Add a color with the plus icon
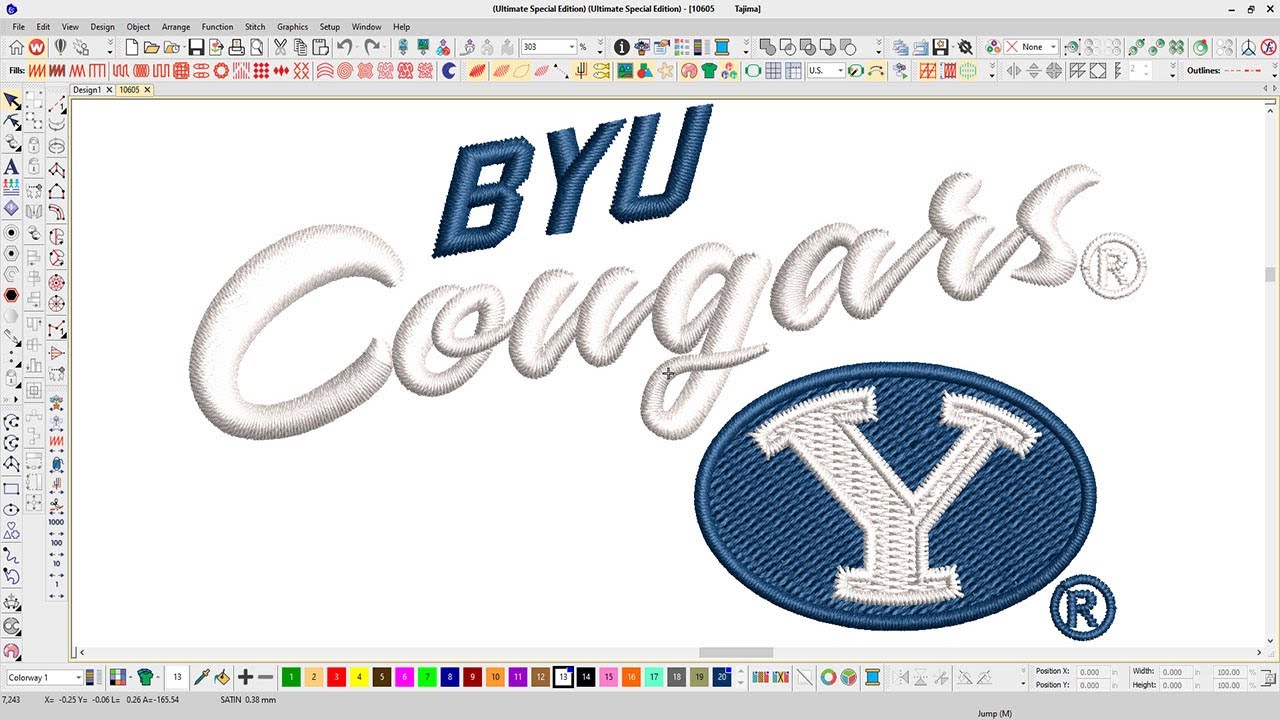This screenshot has width=1280, height=720. click(x=245, y=677)
